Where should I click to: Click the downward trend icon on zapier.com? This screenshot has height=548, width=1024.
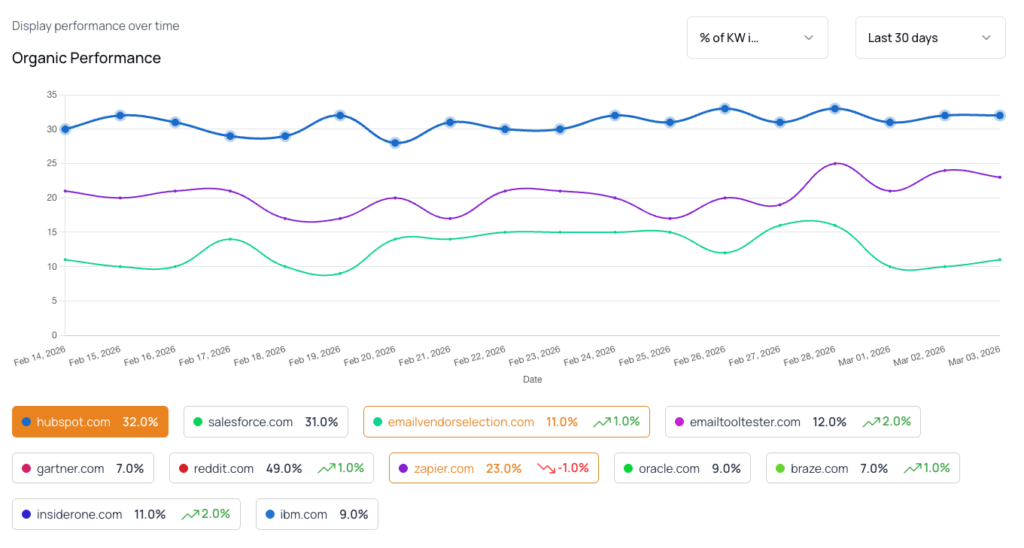coord(546,468)
